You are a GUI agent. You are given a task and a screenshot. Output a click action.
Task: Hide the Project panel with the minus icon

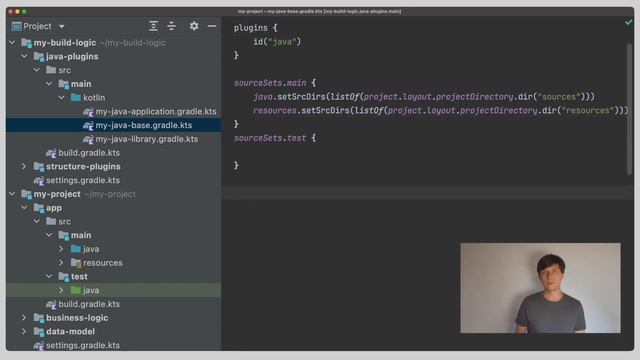(212, 26)
